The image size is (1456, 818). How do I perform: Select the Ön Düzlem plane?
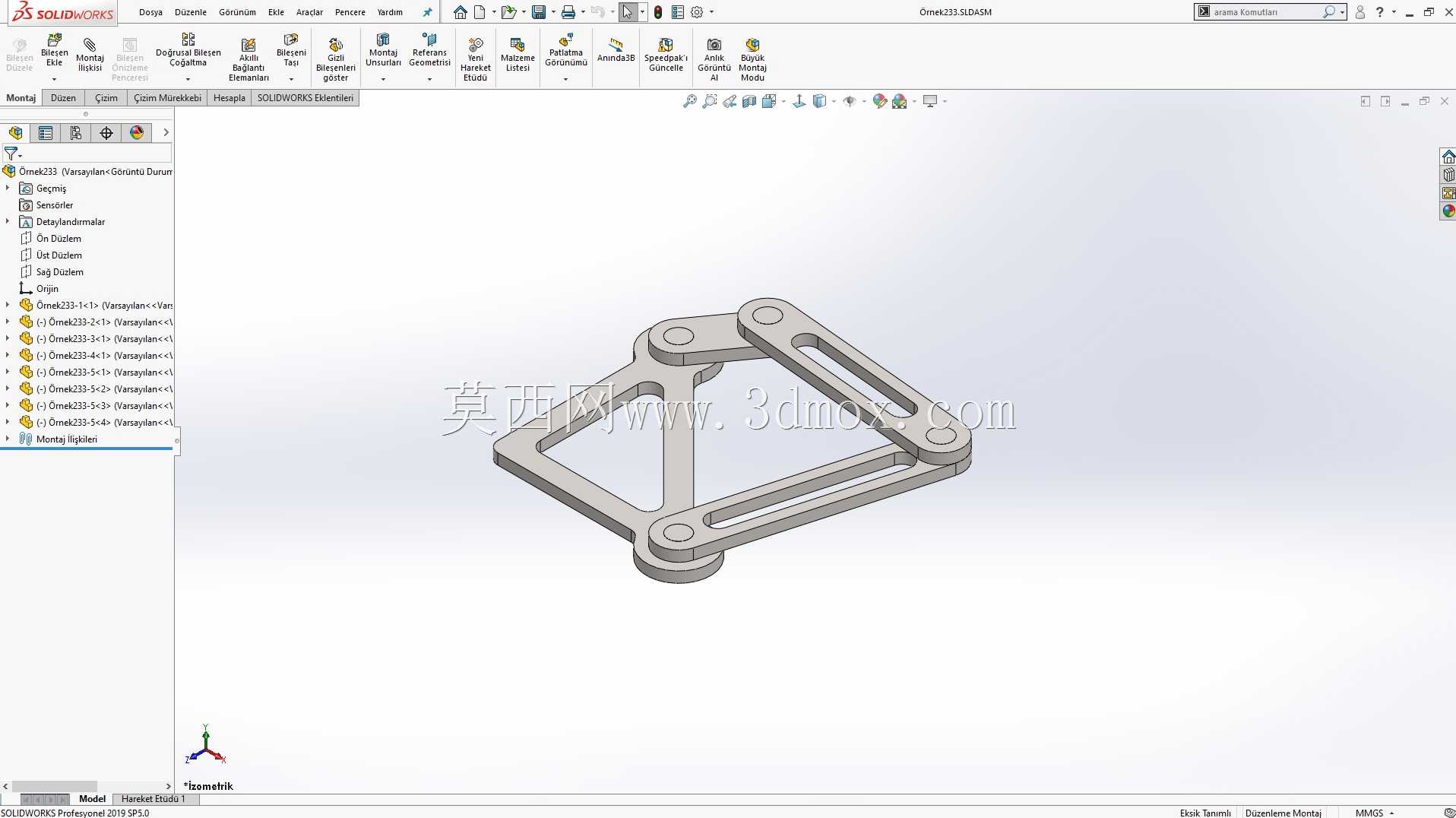tap(59, 239)
